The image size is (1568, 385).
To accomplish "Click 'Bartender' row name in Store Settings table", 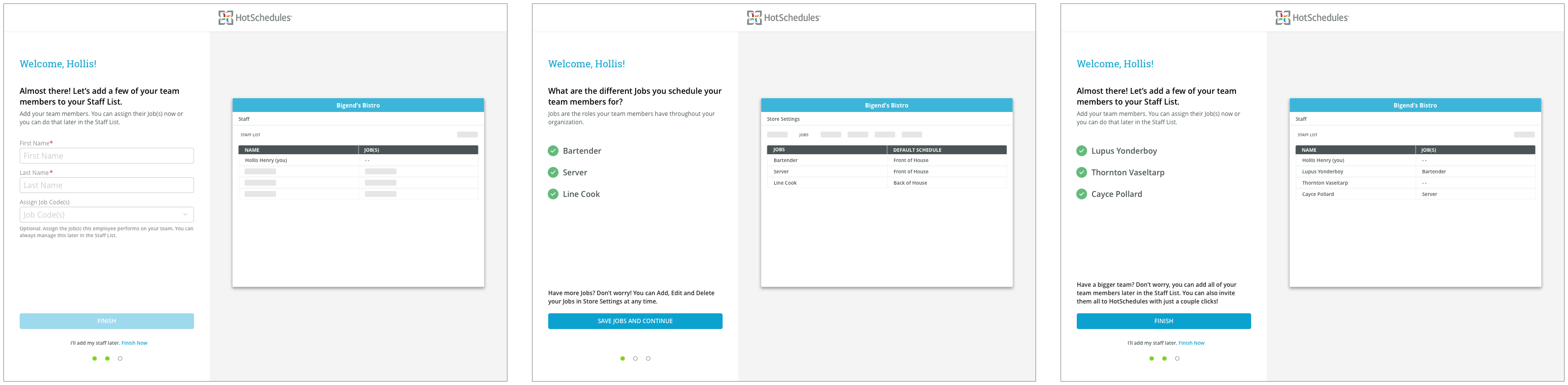I will tap(785, 161).
